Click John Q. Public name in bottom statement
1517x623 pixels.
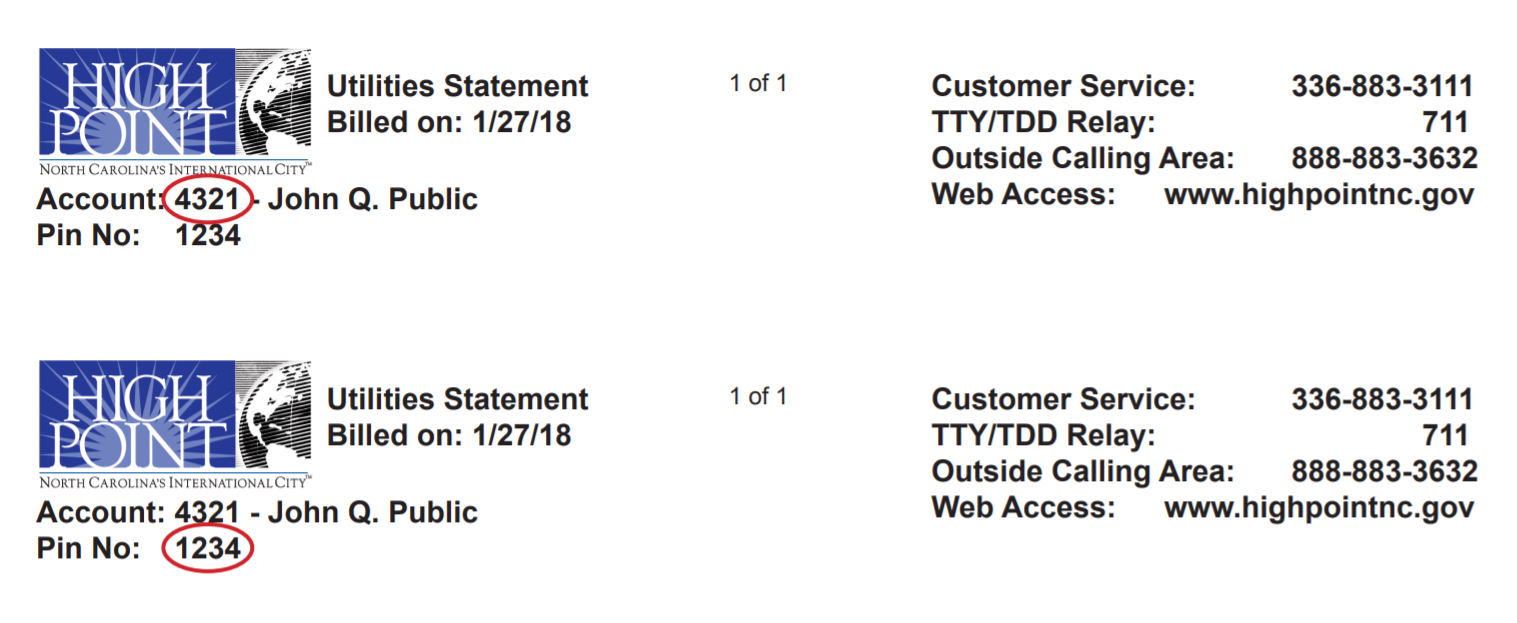click(x=373, y=512)
